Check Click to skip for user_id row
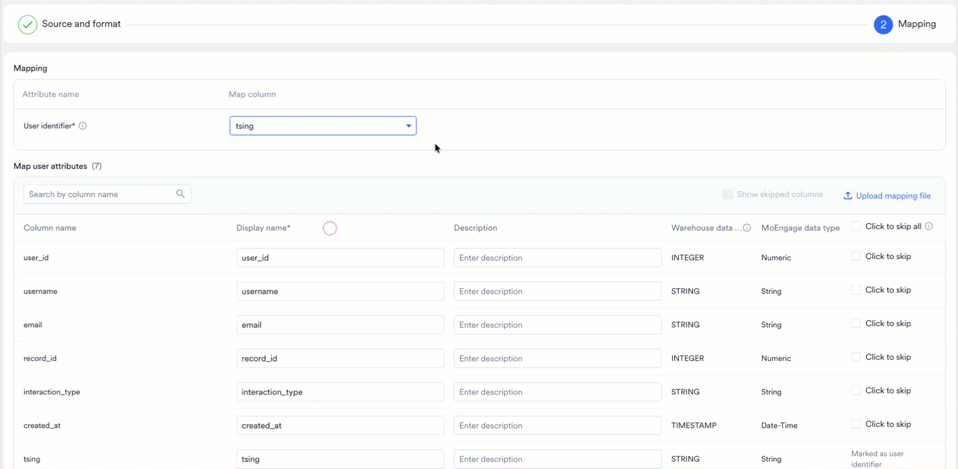 click(856, 256)
